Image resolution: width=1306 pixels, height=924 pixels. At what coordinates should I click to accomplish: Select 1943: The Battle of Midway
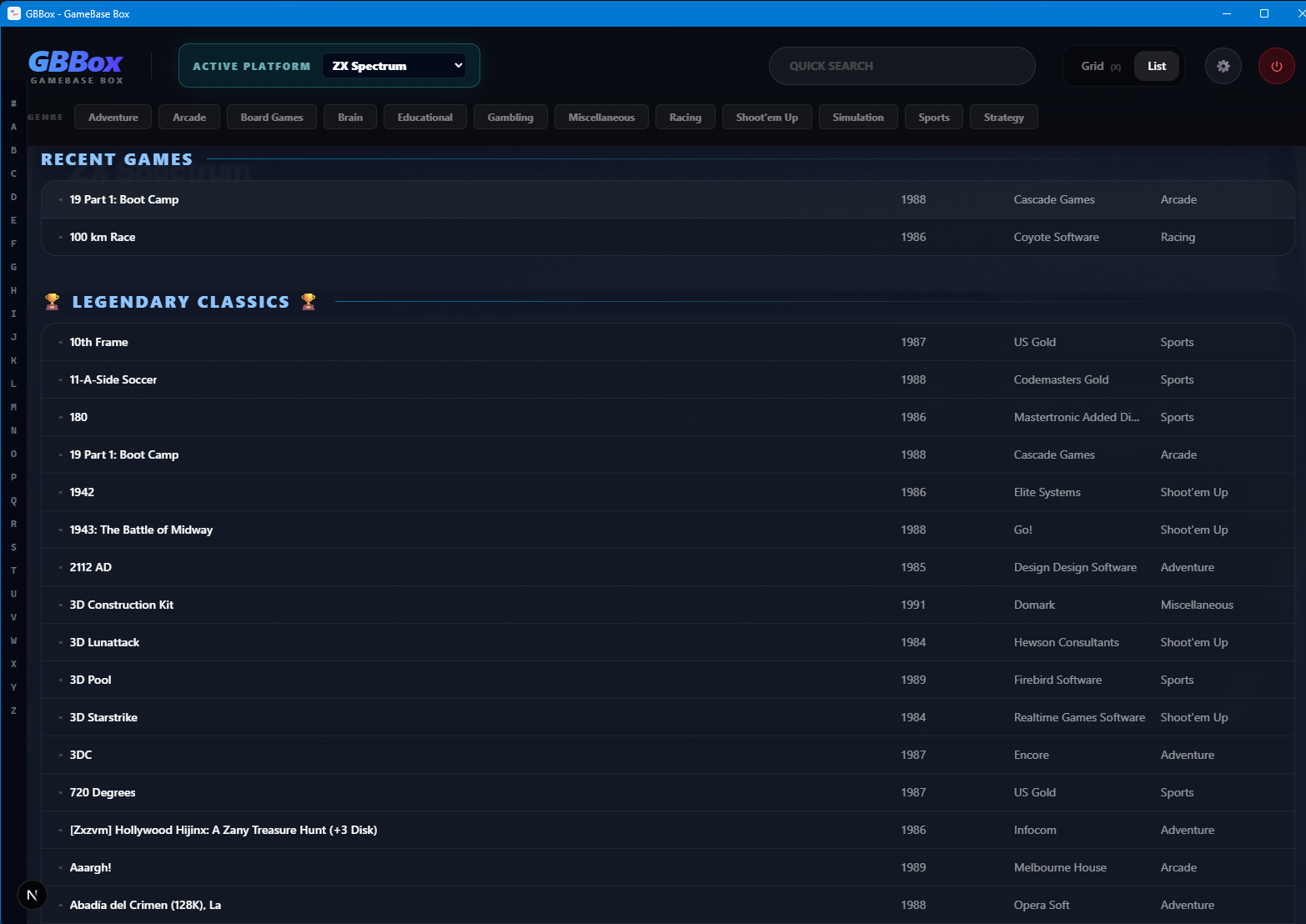[667, 530]
